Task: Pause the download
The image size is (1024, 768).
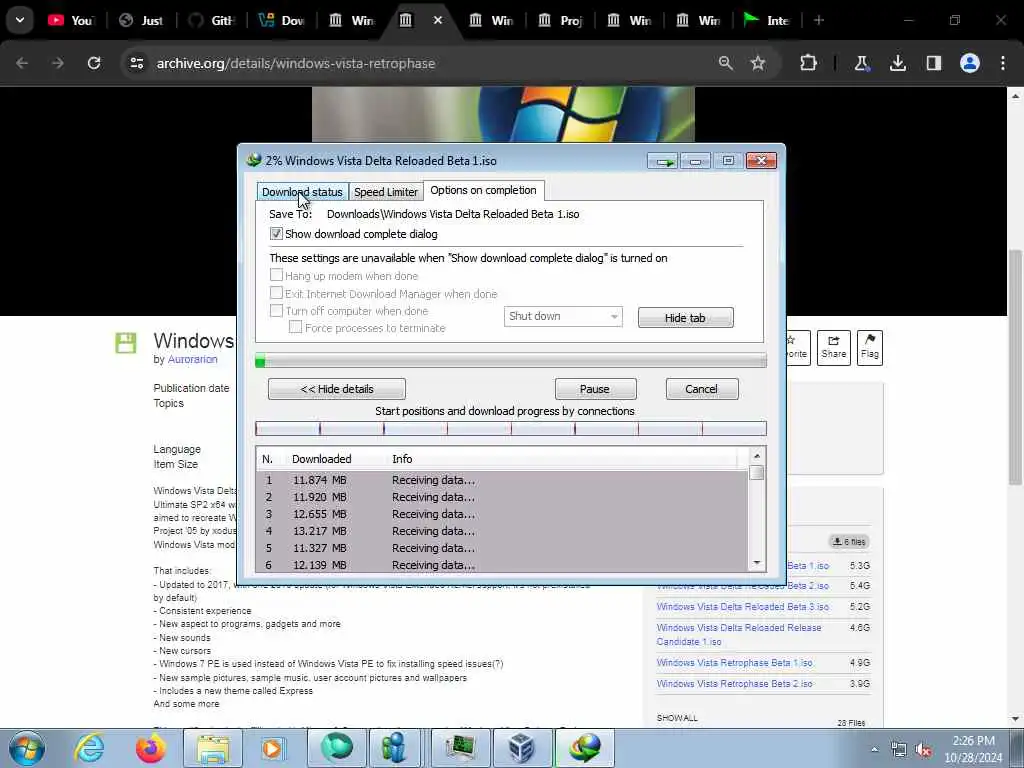Action: pos(595,389)
